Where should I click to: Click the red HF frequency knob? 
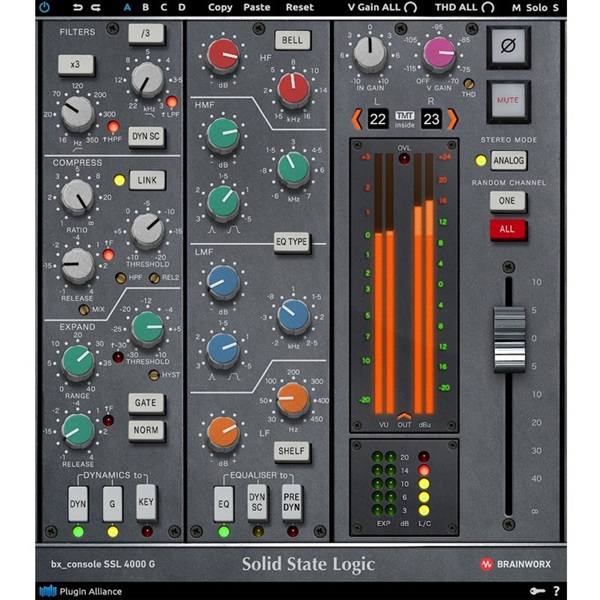[x=293, y=89]
